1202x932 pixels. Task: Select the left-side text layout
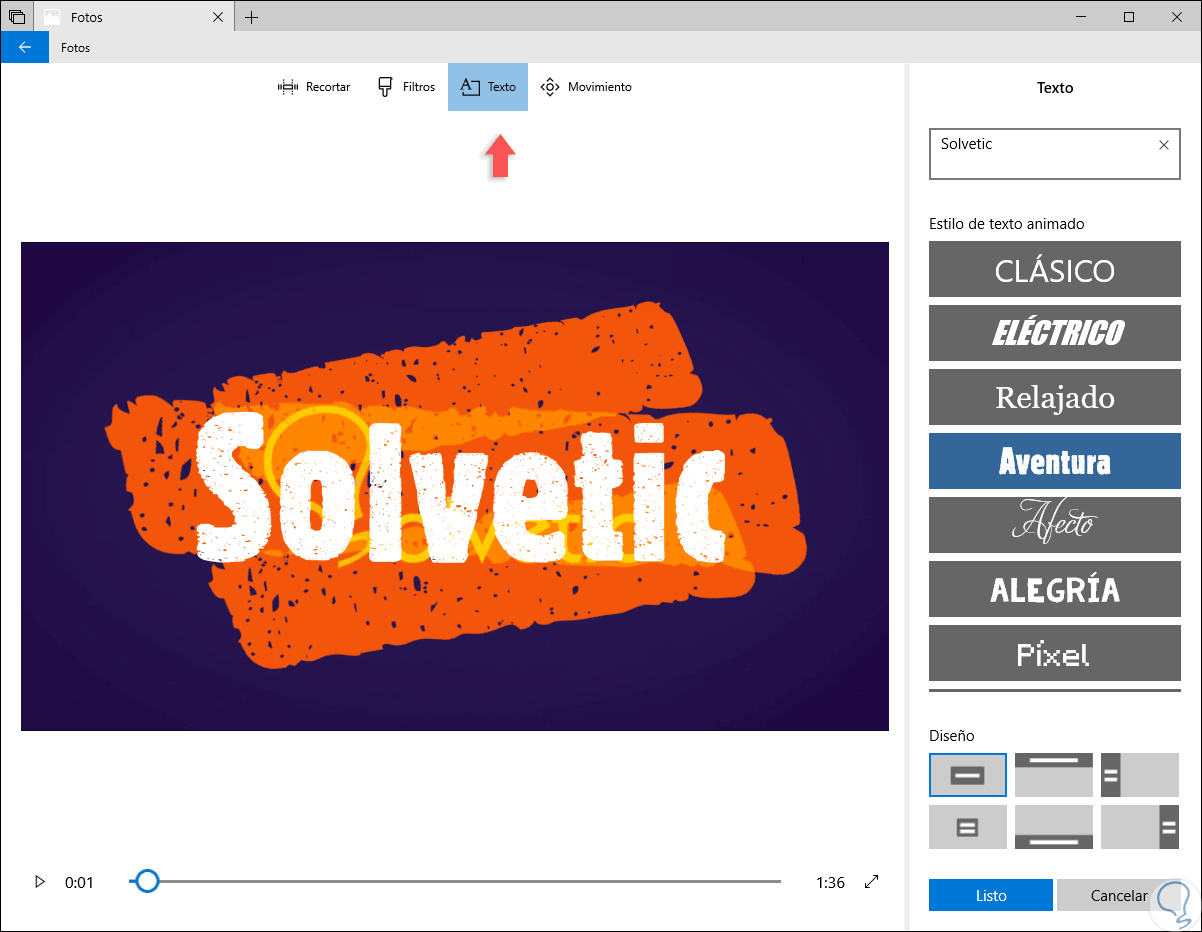tap(1140, 775)
